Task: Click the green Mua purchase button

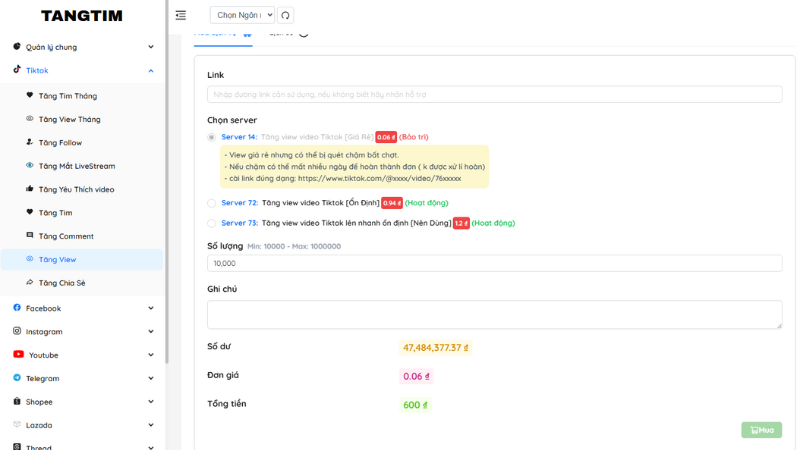Action: pos(761,430)
